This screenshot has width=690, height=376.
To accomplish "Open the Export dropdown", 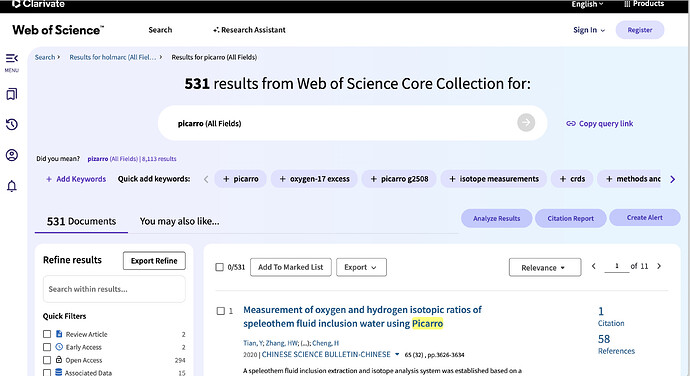I will (x=361, y=267).
